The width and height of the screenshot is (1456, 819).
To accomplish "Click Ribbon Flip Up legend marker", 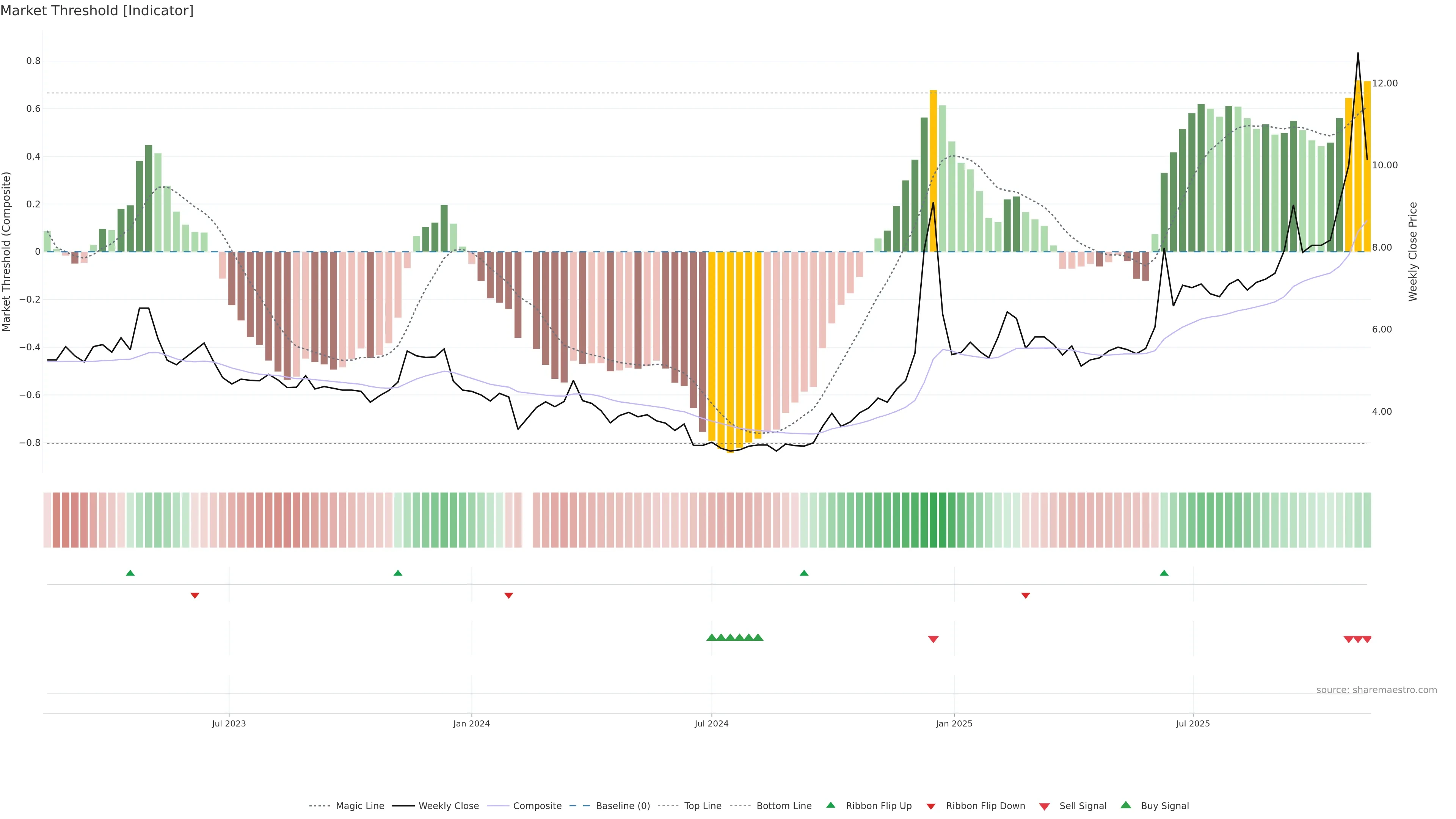I will [x=830, y=805].
